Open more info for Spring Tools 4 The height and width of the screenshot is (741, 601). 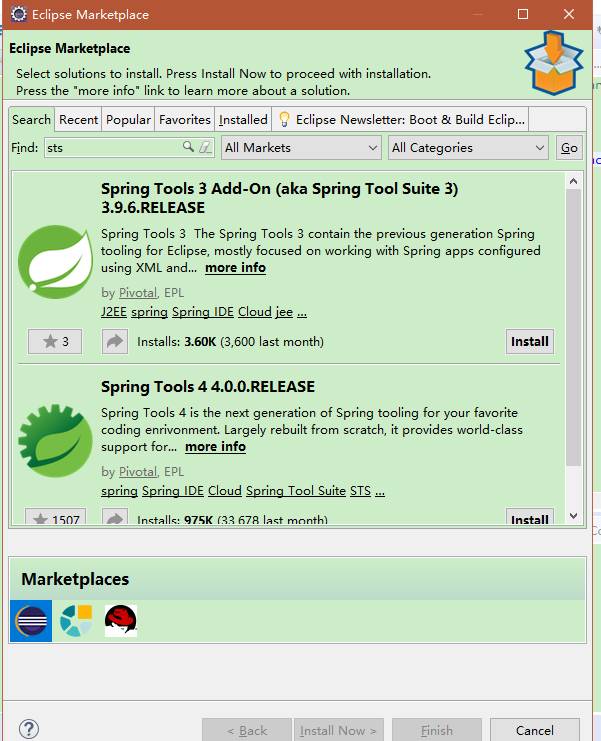coord(215,447)
